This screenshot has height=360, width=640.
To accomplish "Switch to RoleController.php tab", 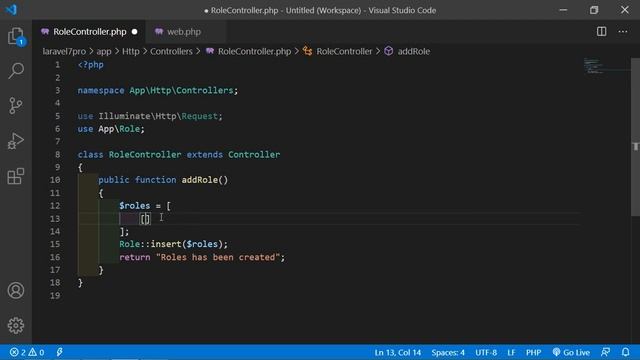I will tap(89, 31).
